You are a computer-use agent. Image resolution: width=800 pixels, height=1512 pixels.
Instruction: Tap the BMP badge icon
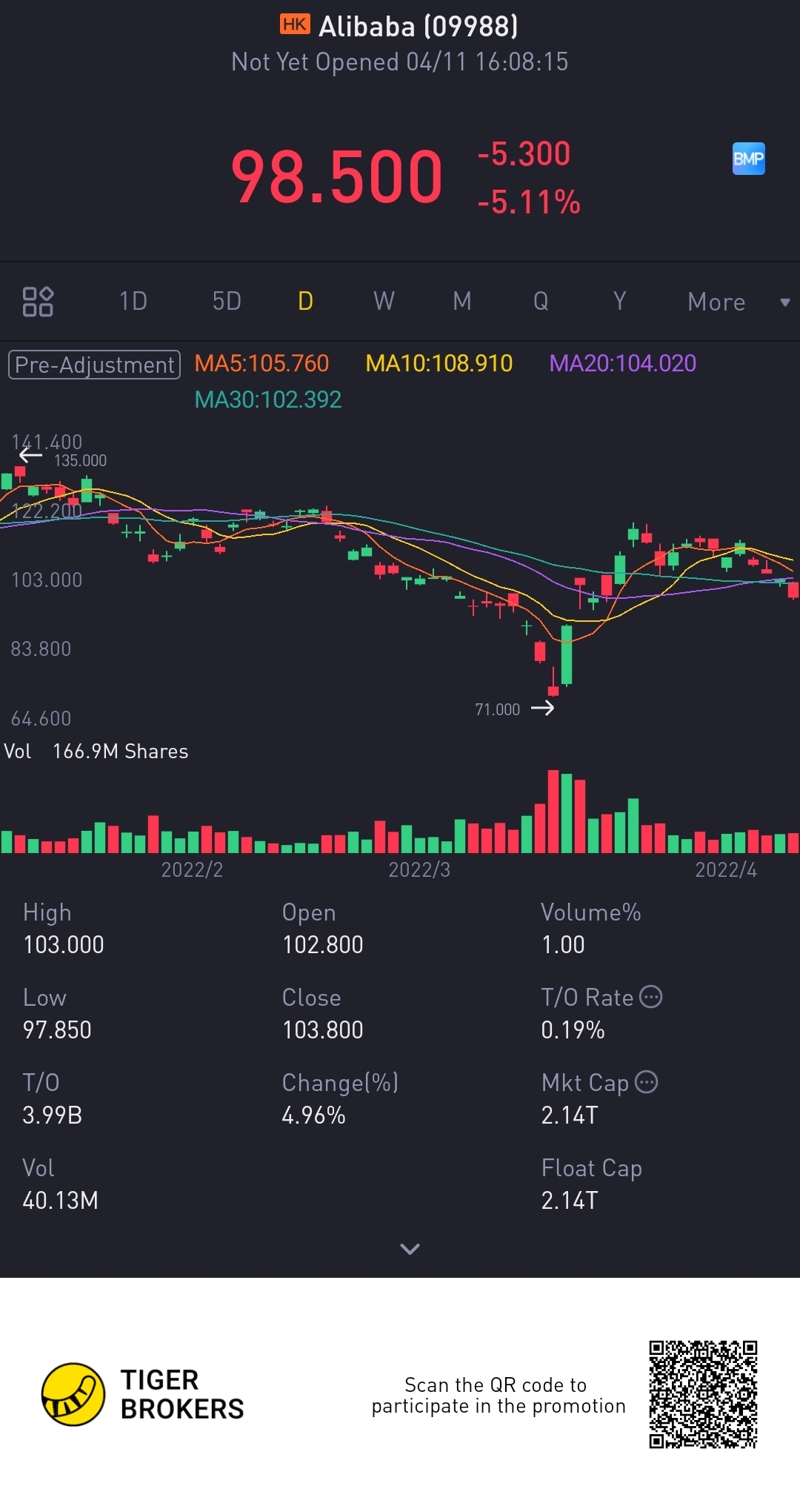coord(748,159)
